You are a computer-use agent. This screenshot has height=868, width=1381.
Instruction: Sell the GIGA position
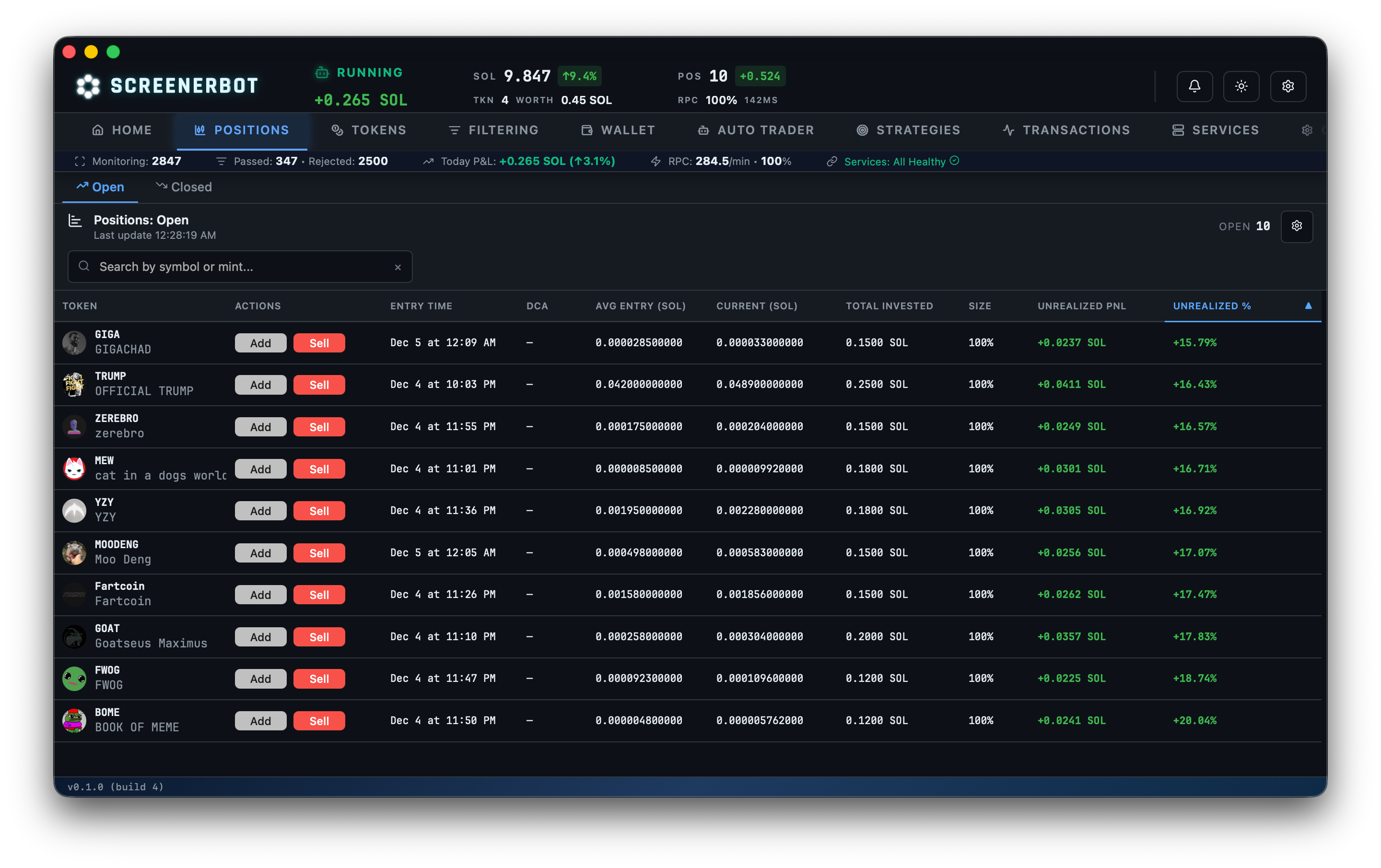click(x=319, y=342)
